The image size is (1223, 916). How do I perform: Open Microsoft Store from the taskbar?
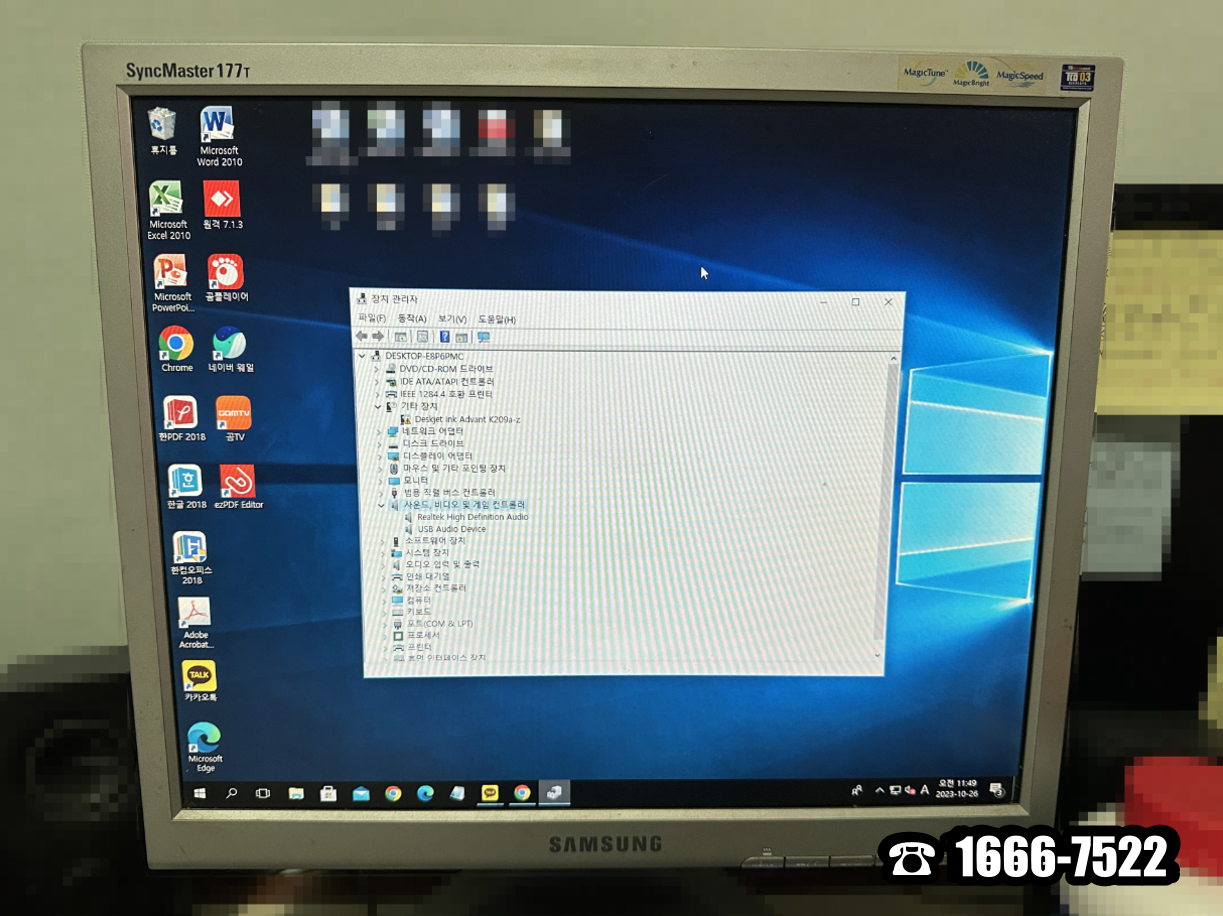328,793
